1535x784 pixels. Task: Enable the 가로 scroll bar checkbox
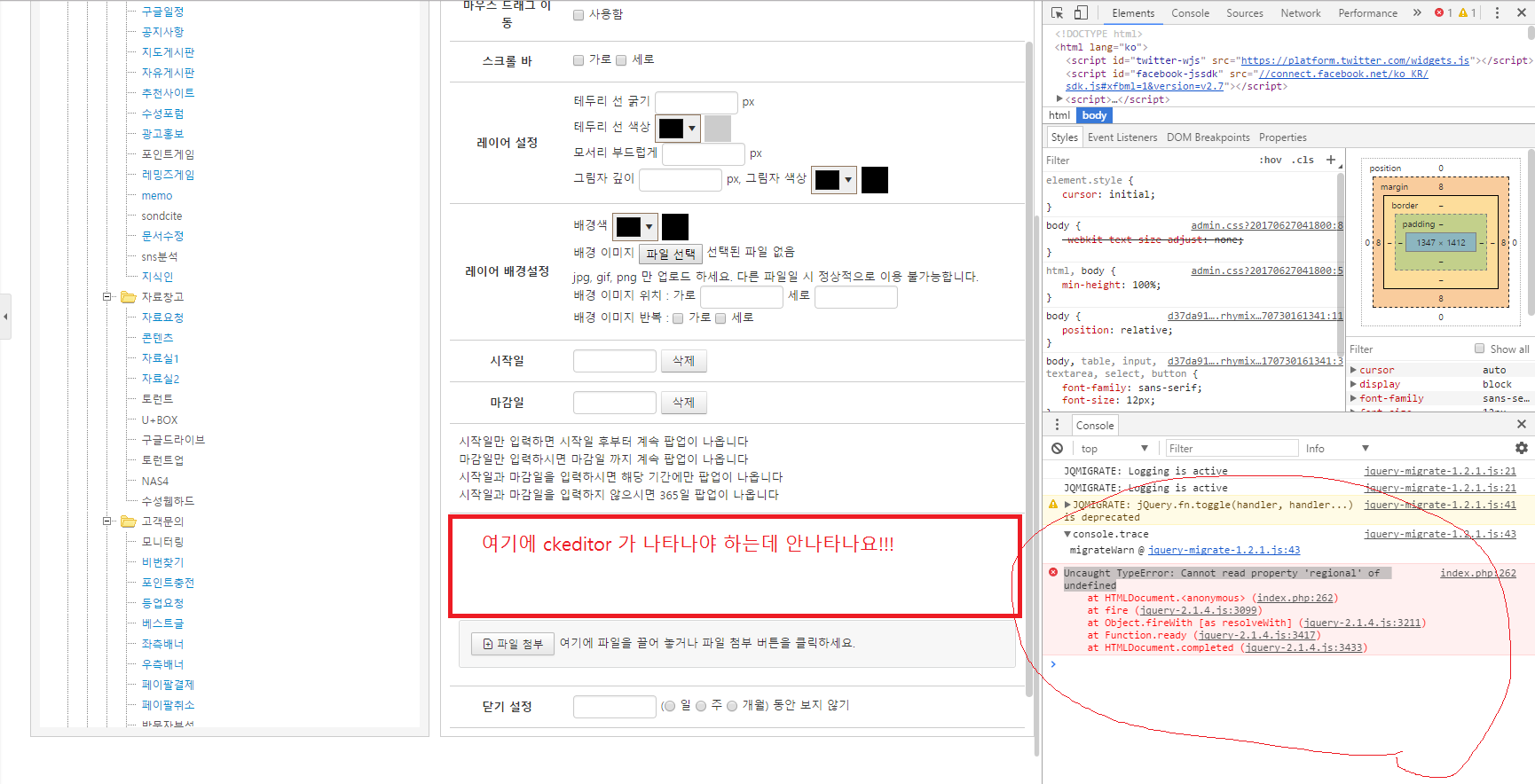[579, 60]
